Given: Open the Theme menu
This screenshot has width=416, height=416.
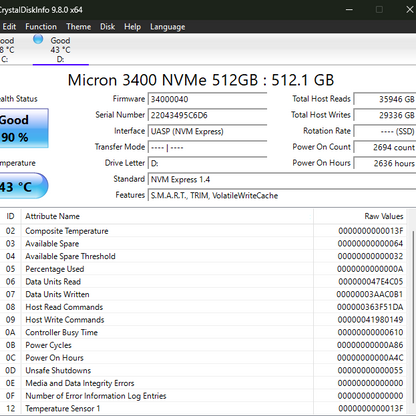Looking at the screenshot, I should pyautogui.click(x=78, y=27).
